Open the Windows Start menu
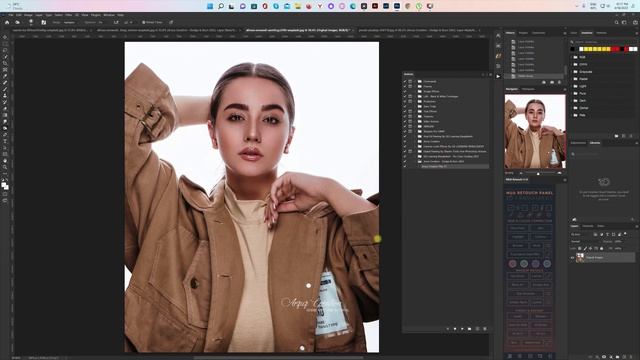 210,6
